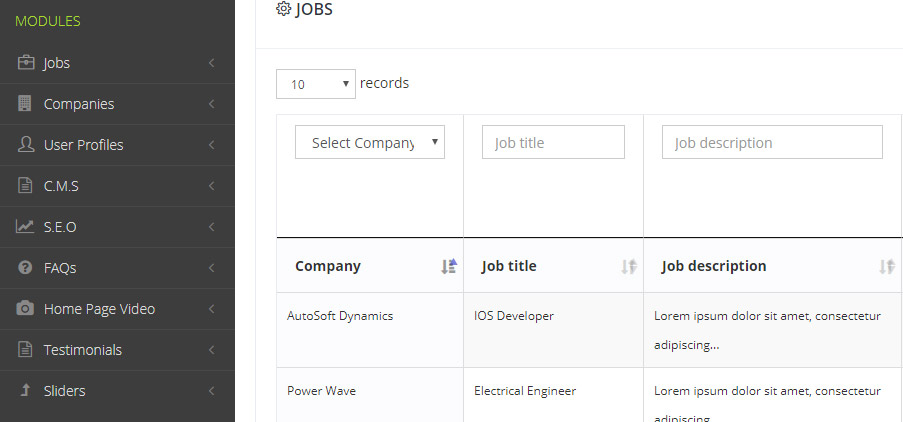The width and height of the screenshot is (903, 422).
Task: Click the Job description filter field
Action: click(x=772, y=143)
